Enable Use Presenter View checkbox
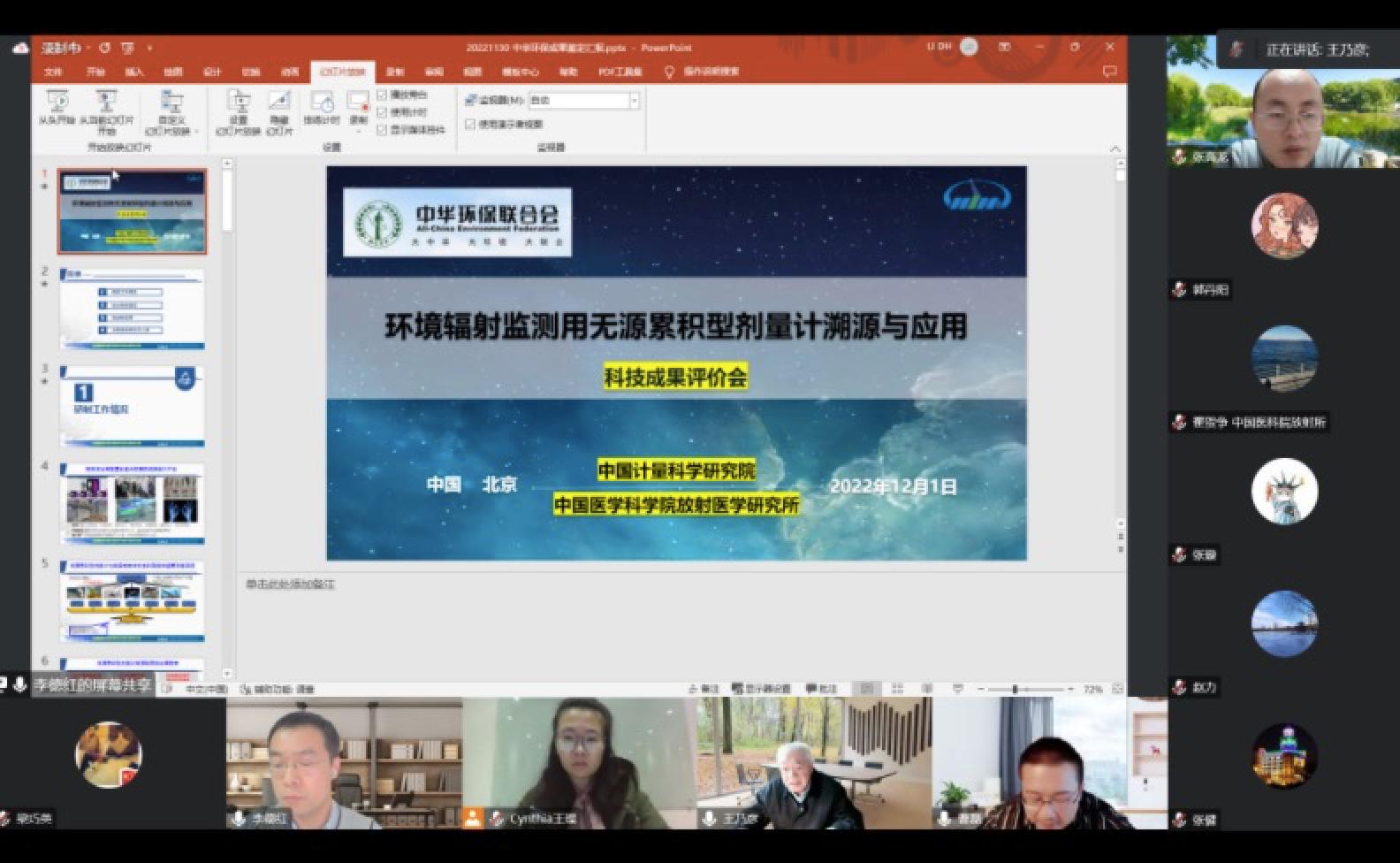Viewport: 1400px width, 863px height. (470, 125)
